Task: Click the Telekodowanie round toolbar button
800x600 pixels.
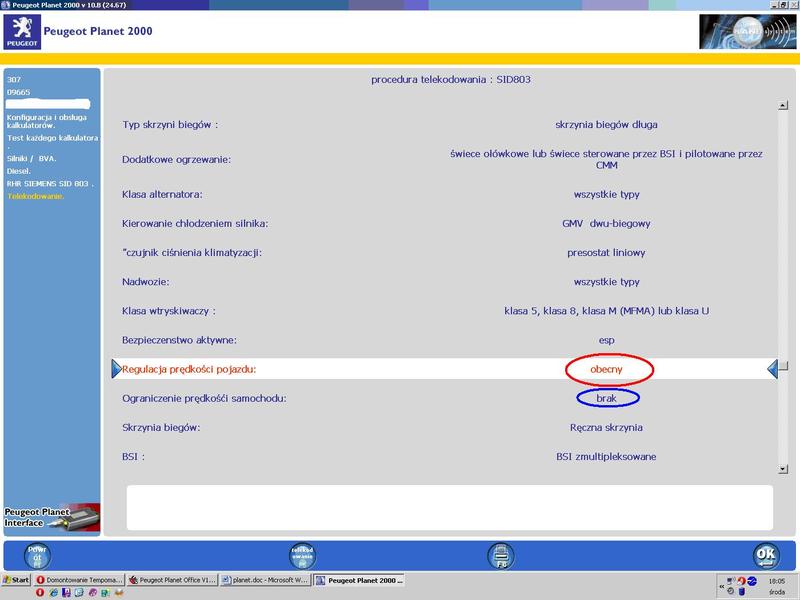Action: 302,555
